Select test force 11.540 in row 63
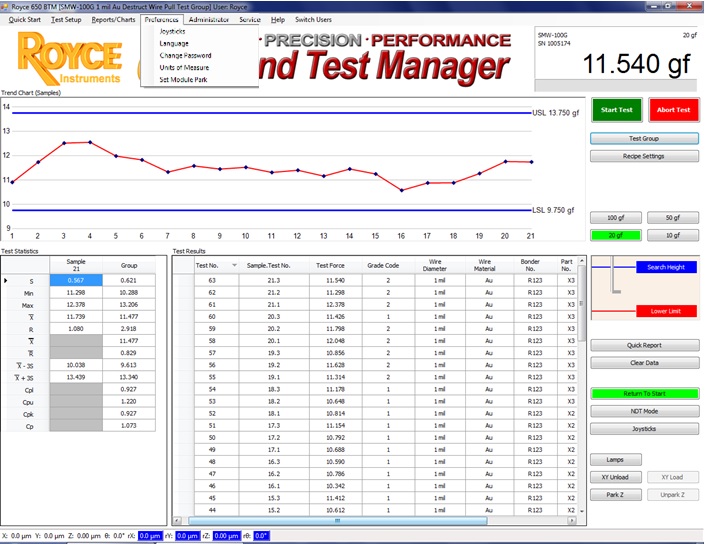The height and width of the screenshot is (544, 705). tap(335, 280)
